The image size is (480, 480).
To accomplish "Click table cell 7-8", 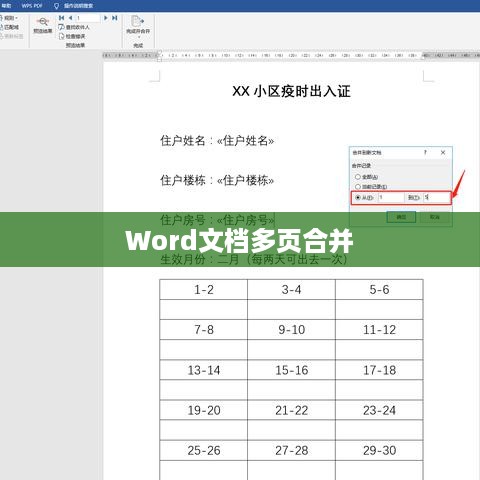I will [x=204, y=330].
